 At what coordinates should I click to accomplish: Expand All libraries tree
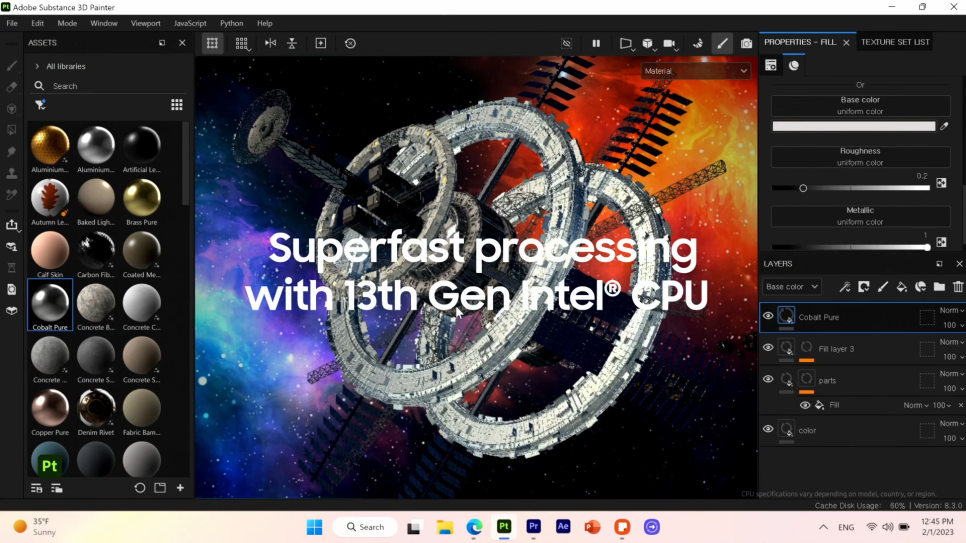coord(37,66)
